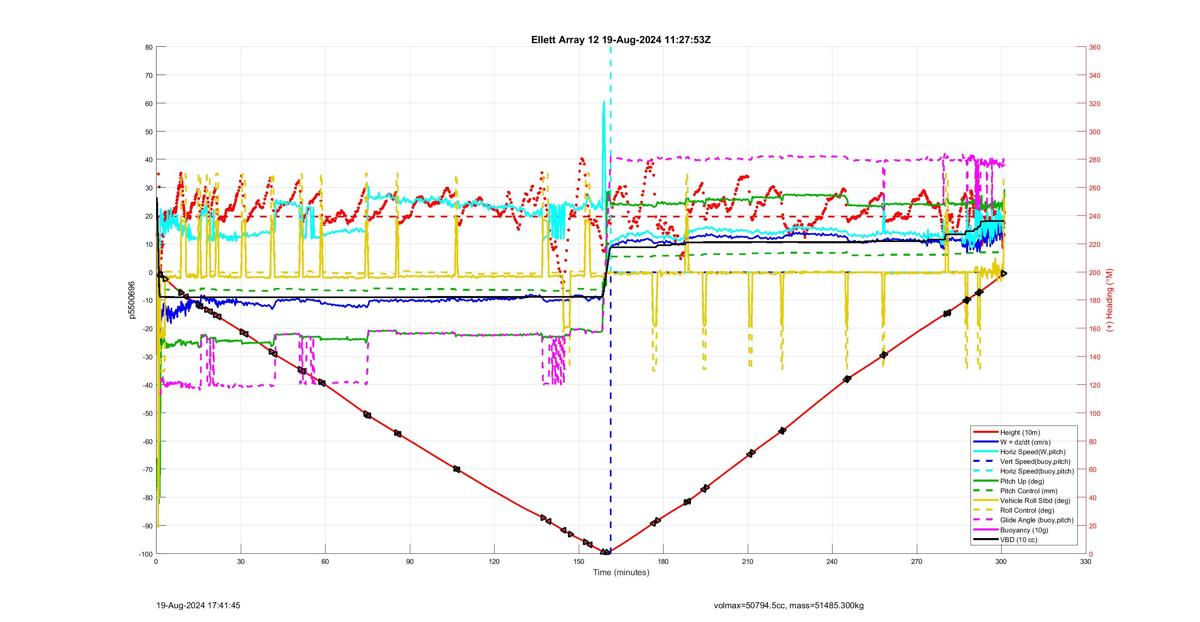Click the red line sample beside 'Height (10m)'

click(x=985, y=432)
